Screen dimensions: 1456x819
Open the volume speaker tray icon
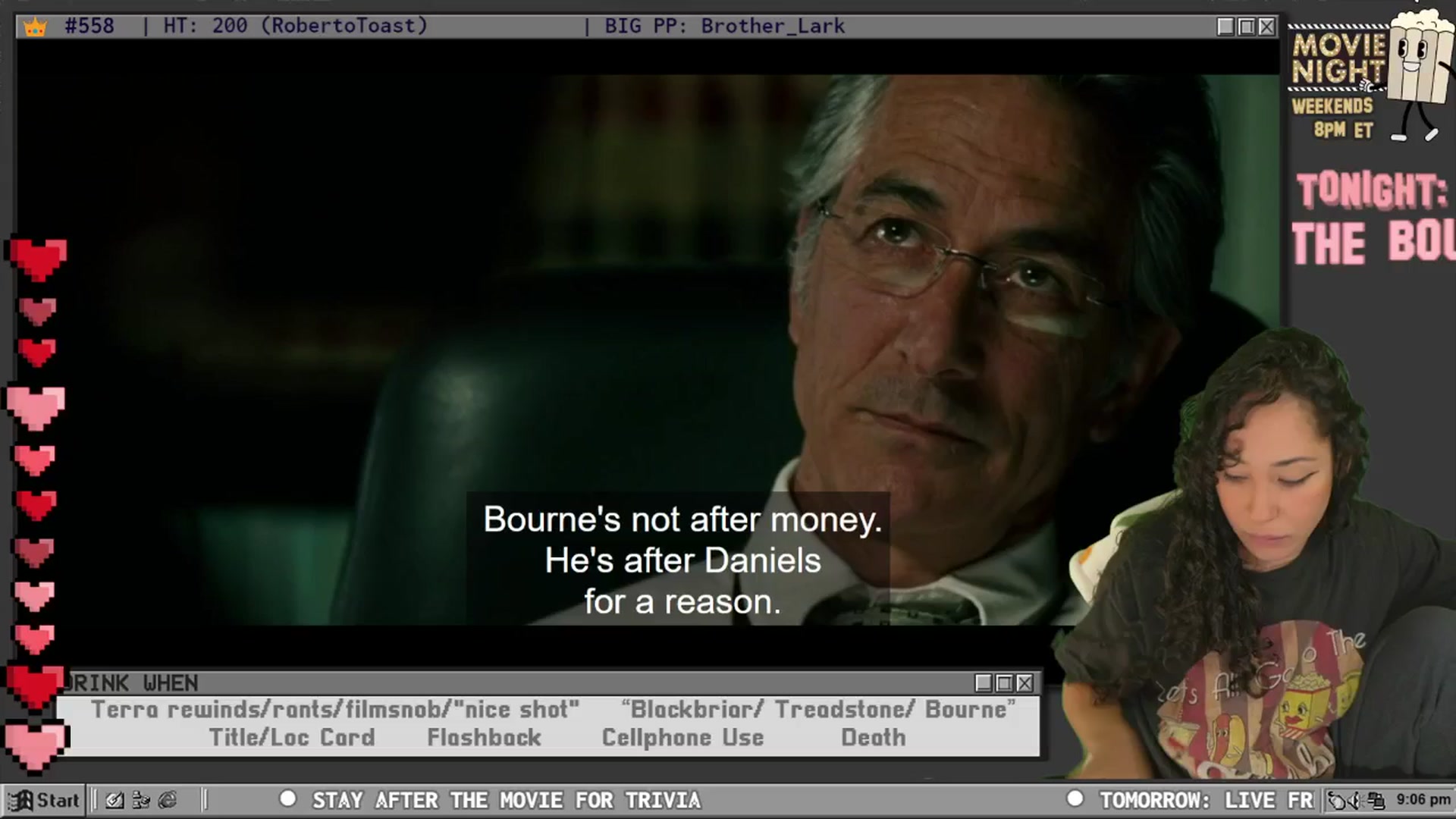click(1356, 800)
